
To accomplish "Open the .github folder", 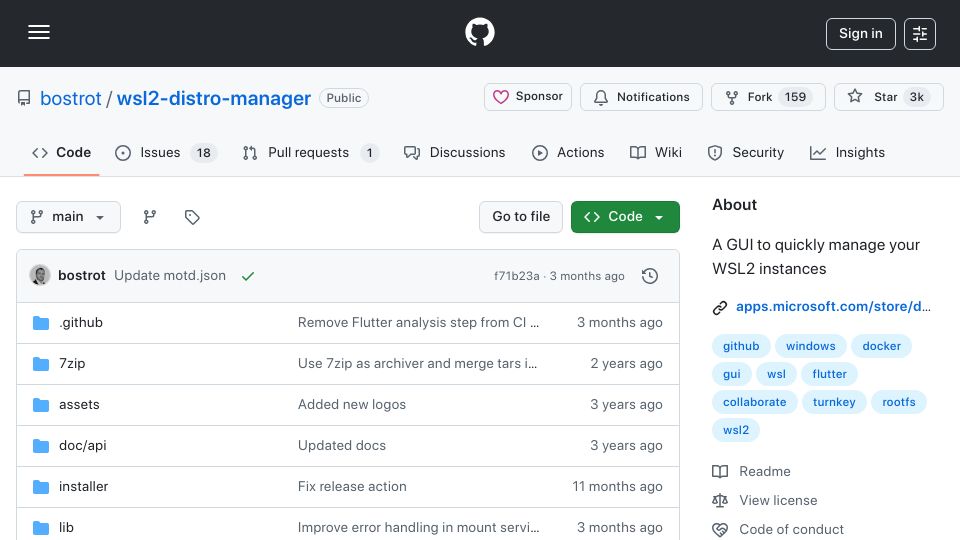I will pyautogui.click(x=81, y=323).
